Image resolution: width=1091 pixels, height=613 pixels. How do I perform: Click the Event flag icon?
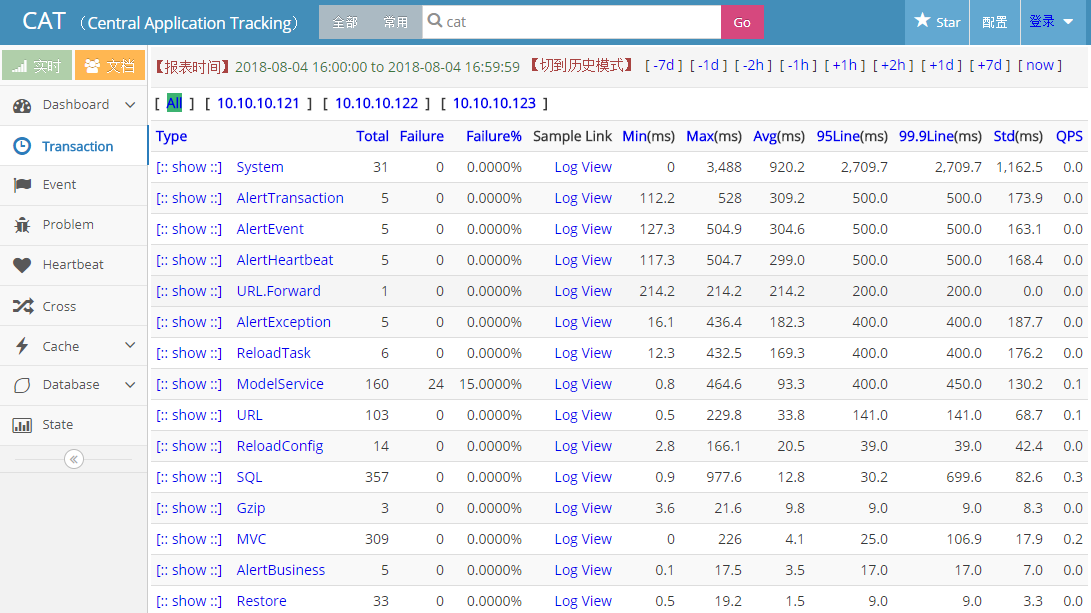22,184
